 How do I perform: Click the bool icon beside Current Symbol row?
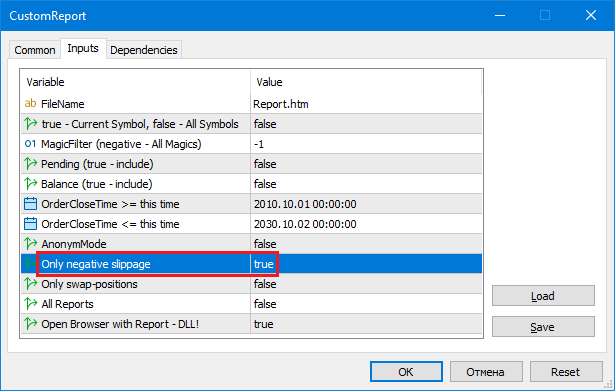tap(30, 124)
